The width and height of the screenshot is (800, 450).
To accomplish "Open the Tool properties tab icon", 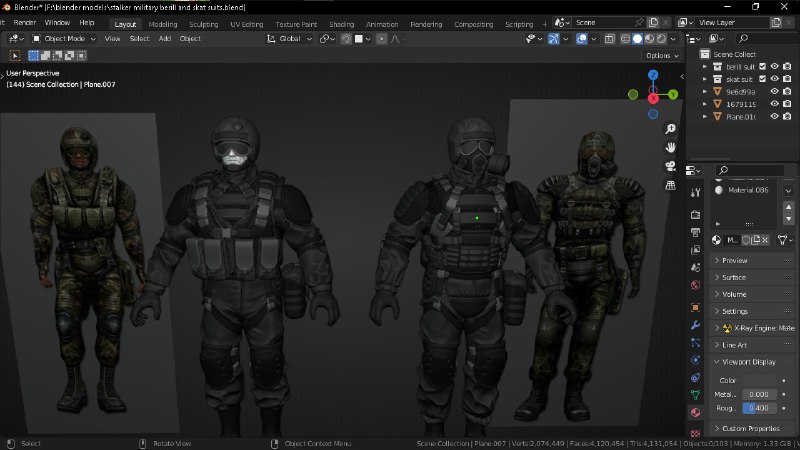I will pos(695,192).
